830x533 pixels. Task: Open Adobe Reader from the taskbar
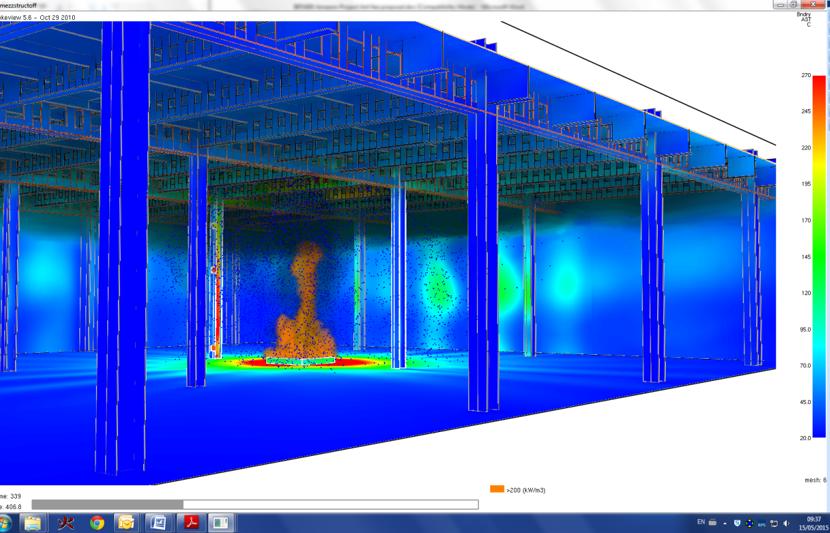point(190,523)
